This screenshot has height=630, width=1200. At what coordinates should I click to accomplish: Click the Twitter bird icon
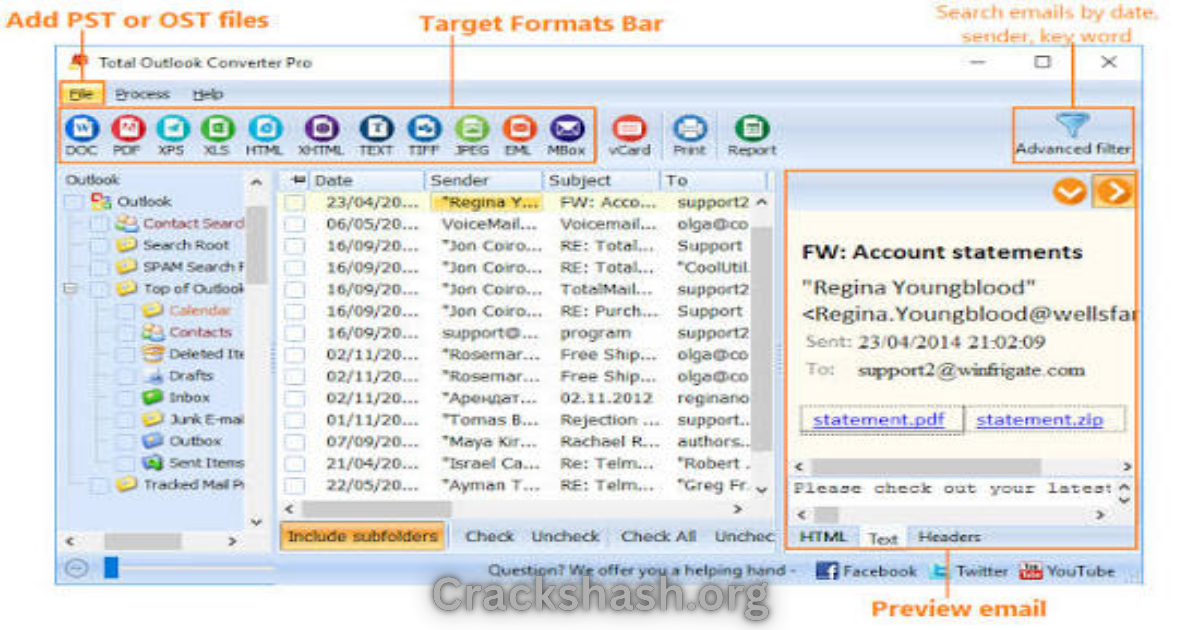(939, 571)
